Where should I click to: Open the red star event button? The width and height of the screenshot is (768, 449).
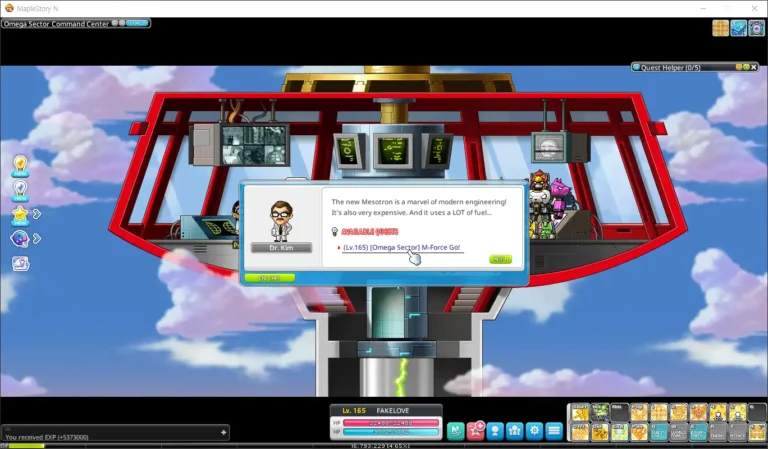pos(476,430)
